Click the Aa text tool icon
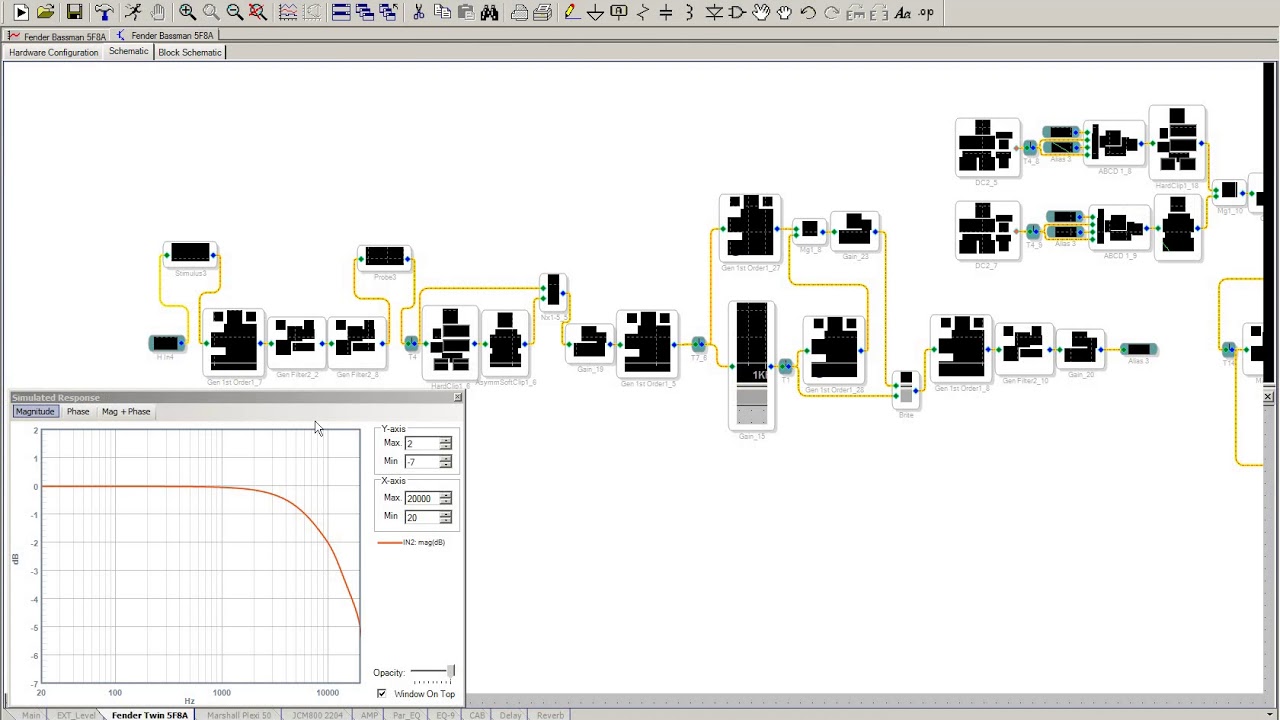 coord(903,12)
